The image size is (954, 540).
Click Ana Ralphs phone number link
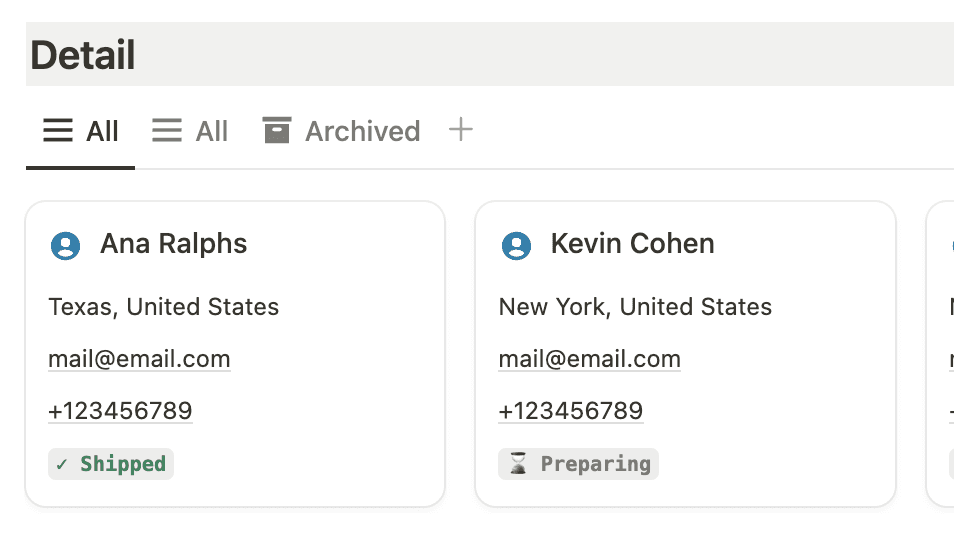120,411
